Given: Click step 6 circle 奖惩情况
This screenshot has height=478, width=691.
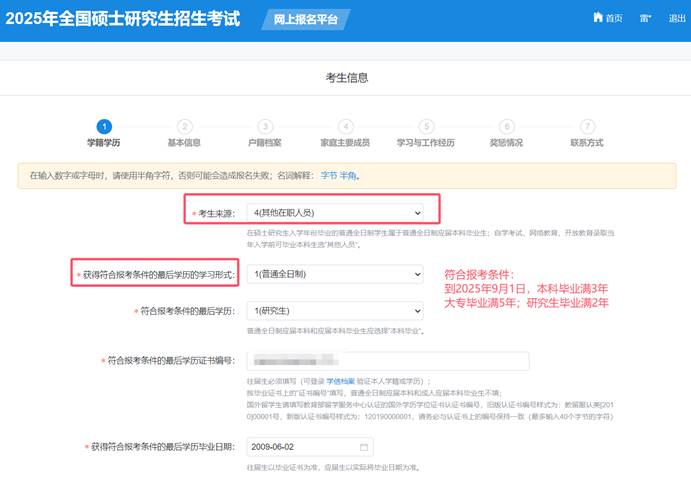Looking at the screenshot, I should coord(506,126).
